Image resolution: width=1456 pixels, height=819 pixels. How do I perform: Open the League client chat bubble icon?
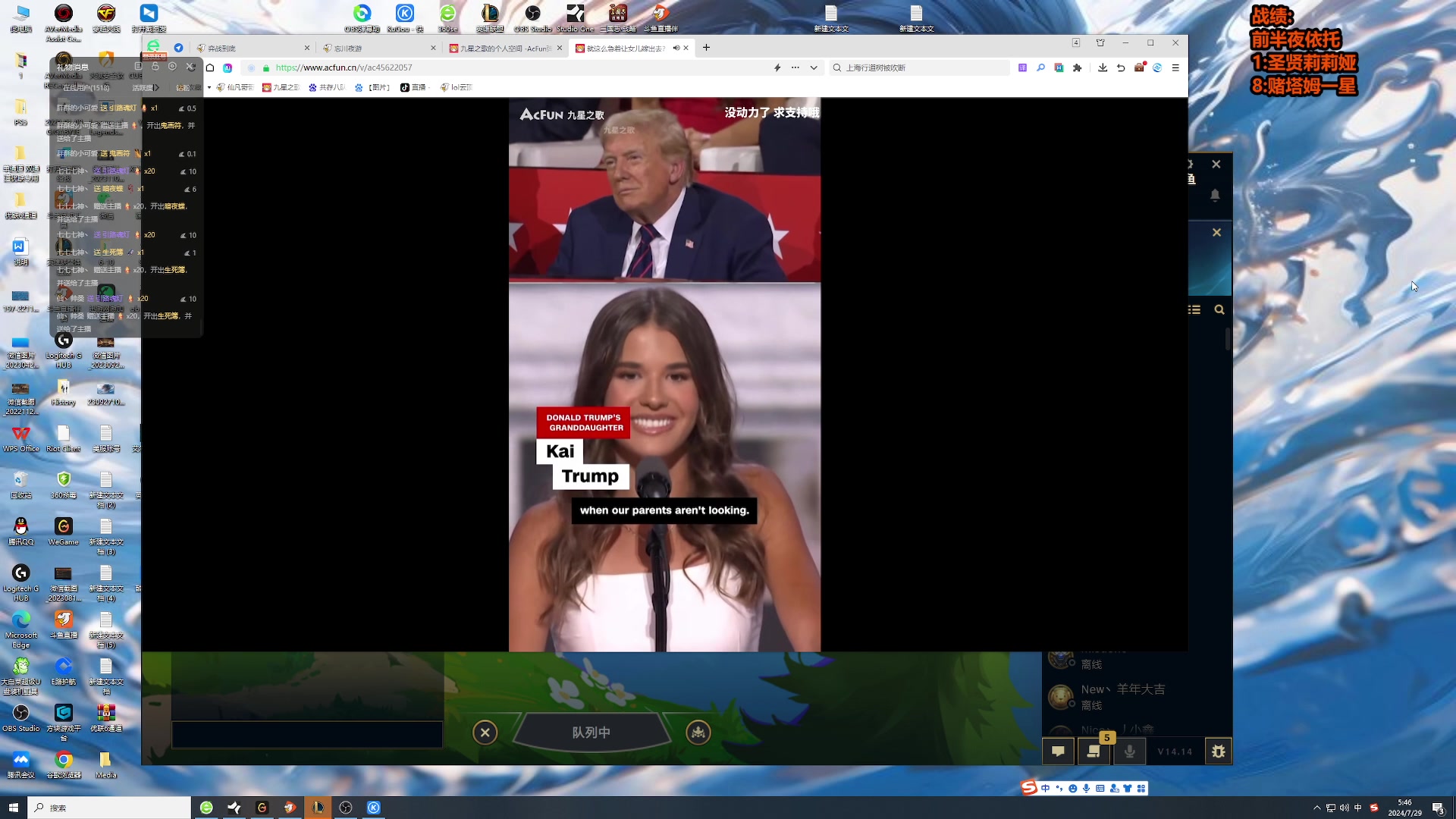pos(1058,752)
